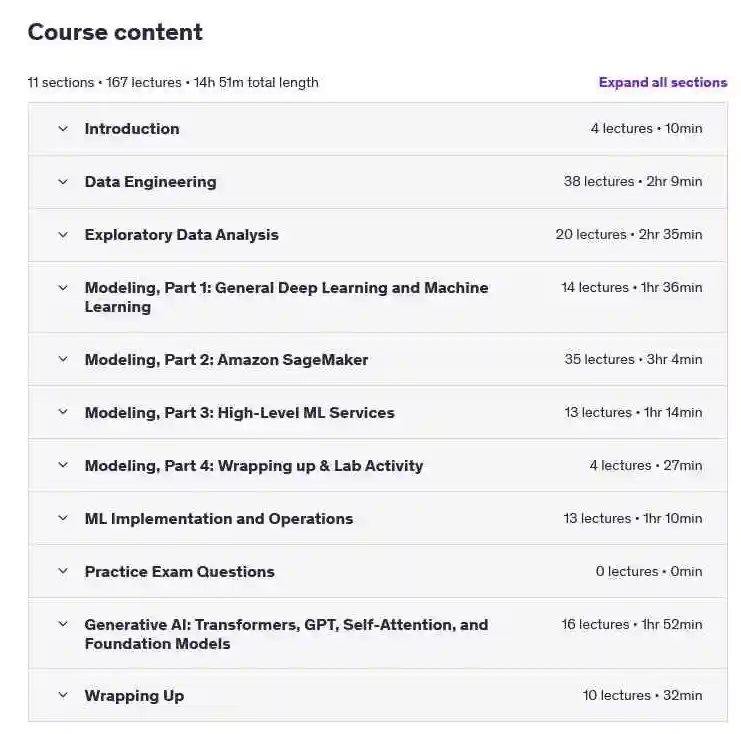Screen dimensions: 741x734
Task: Open chevron beside Practice Exam Questions
Action: tap(63, 571)
